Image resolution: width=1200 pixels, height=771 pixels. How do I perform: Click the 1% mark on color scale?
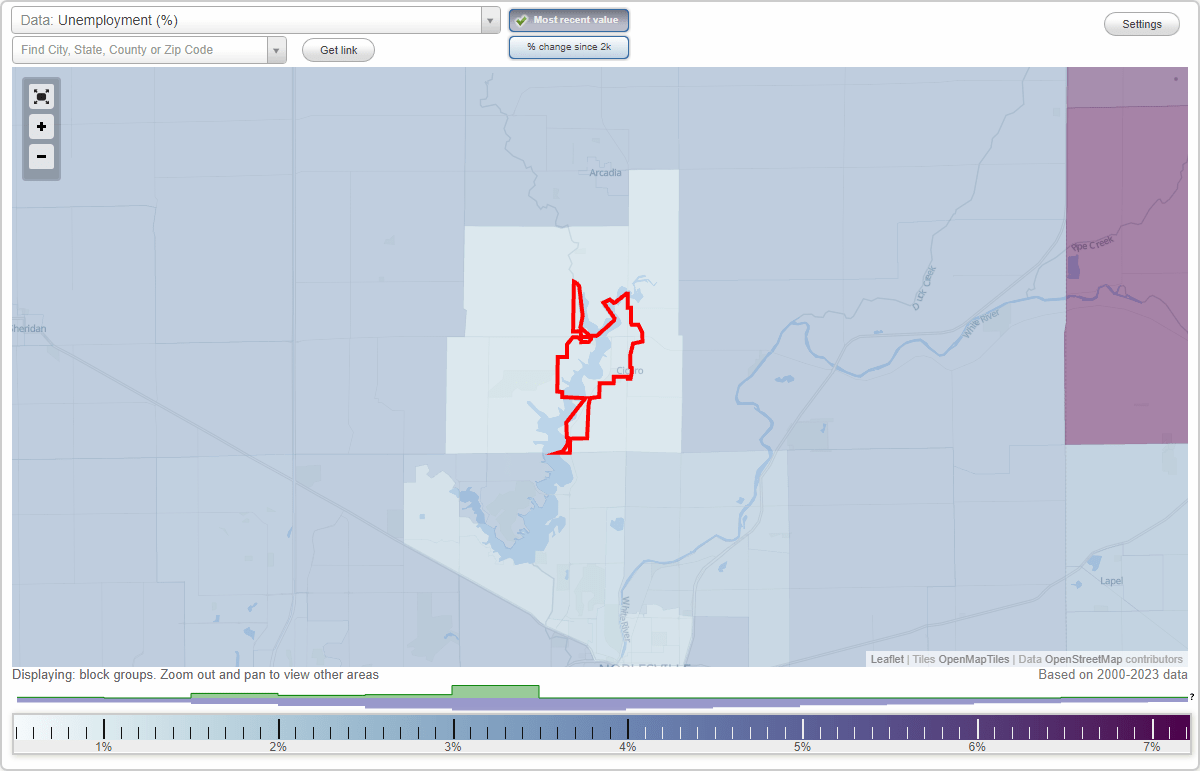coord(103,746)
